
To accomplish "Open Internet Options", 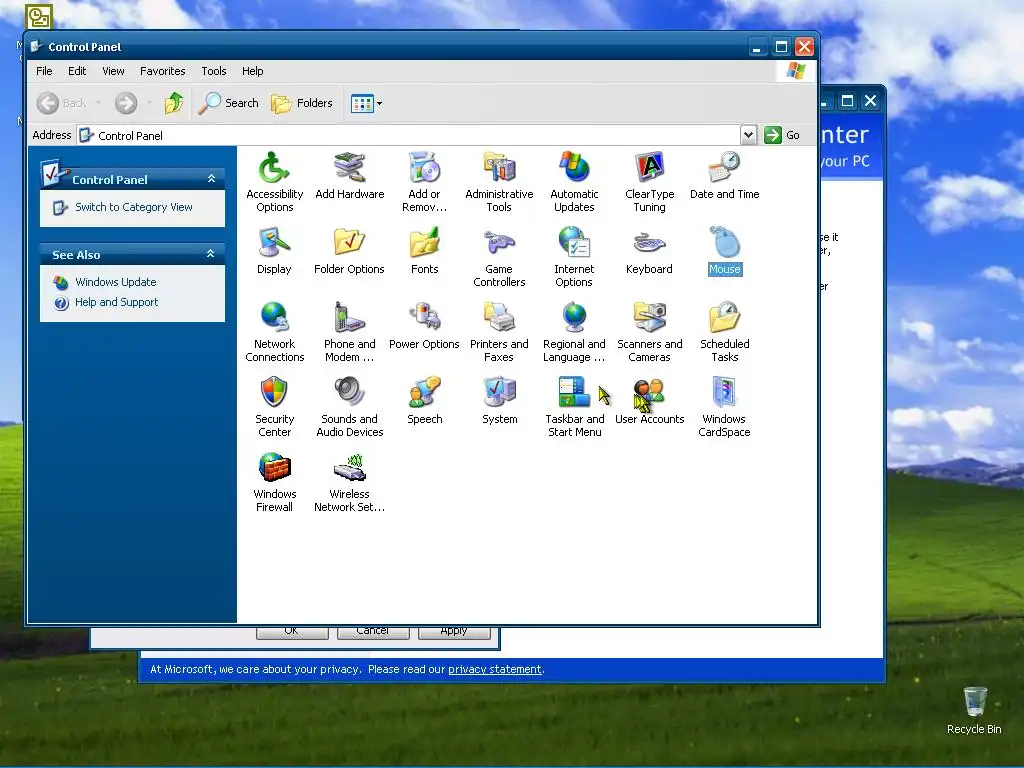I will coord(574,257).
